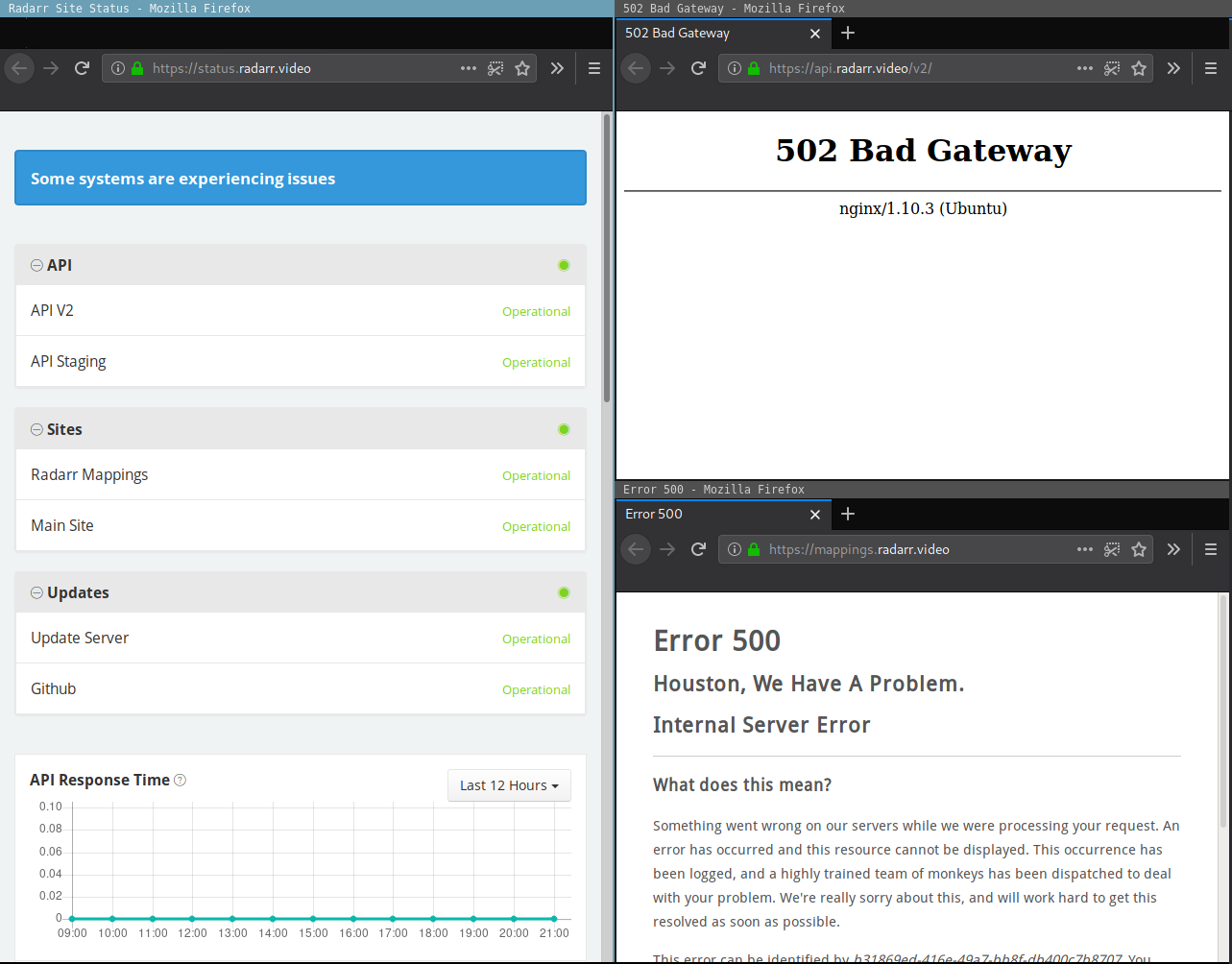The height and width of the screenshot is (964, 1232).
Task: Click the toolbar overflow chevron in the 502 Bad Gateway window
Action: 1172,68
